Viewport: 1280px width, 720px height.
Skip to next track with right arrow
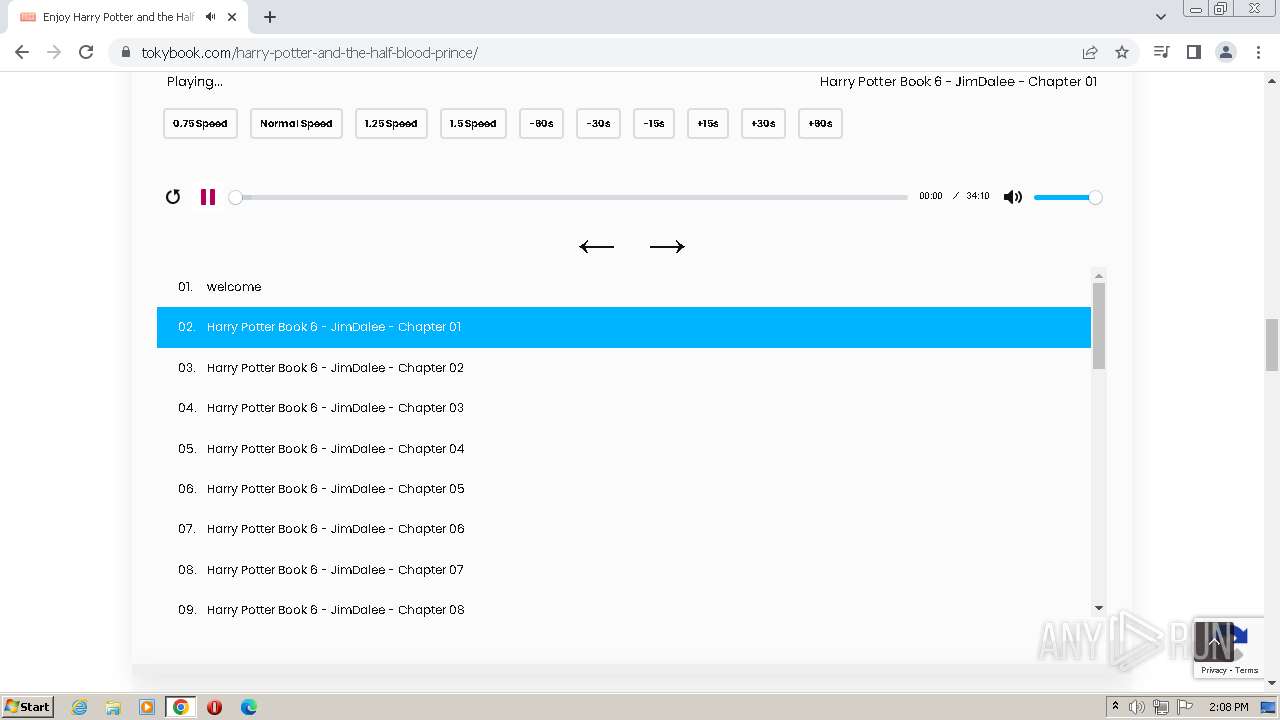(667, 247)
